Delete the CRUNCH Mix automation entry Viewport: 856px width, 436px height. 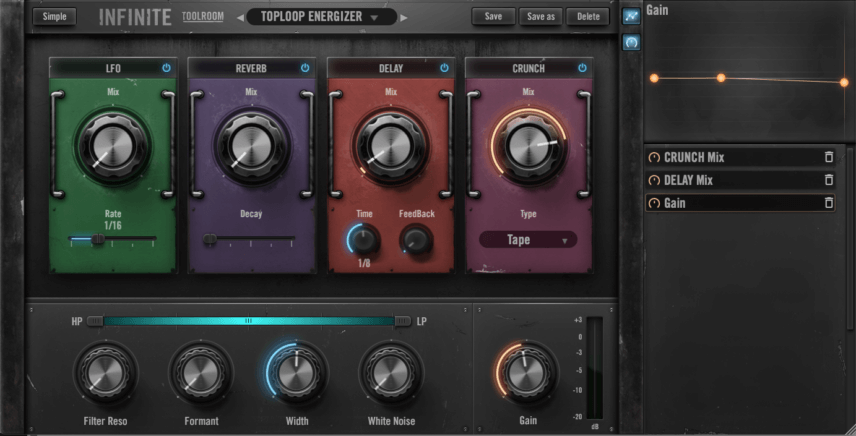point(829,157)
